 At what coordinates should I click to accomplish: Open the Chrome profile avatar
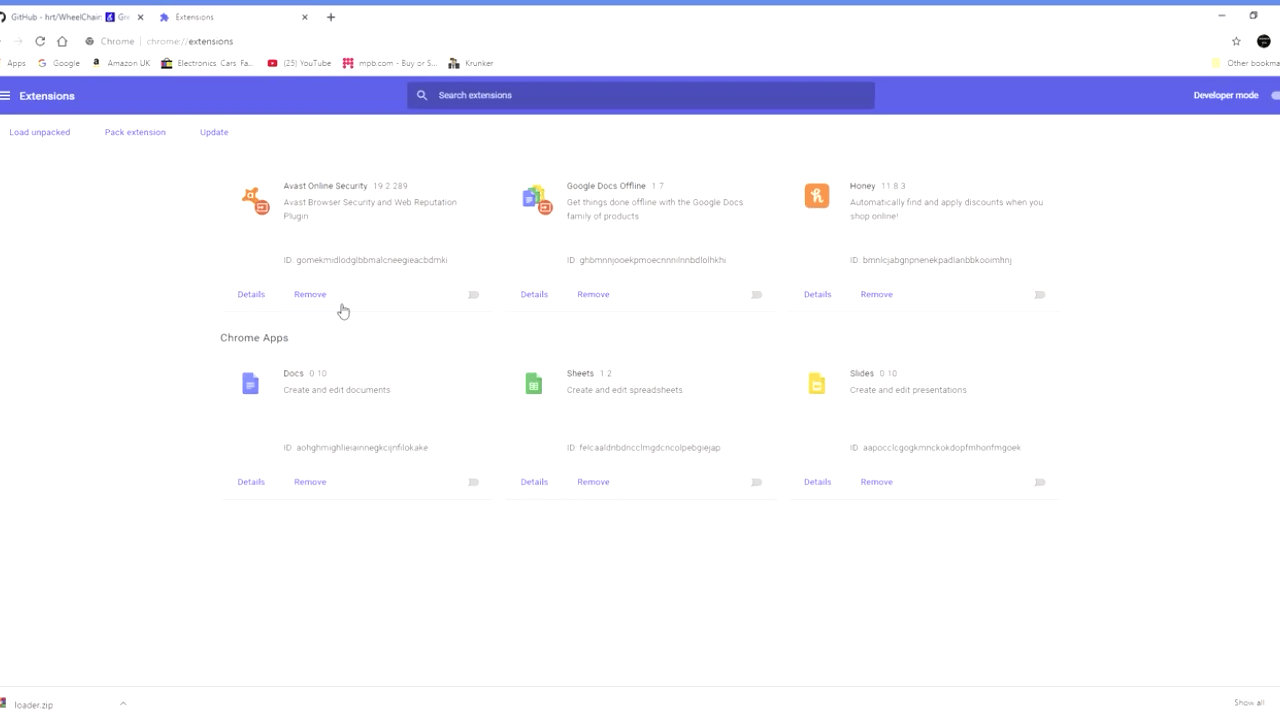point(1264,41)
